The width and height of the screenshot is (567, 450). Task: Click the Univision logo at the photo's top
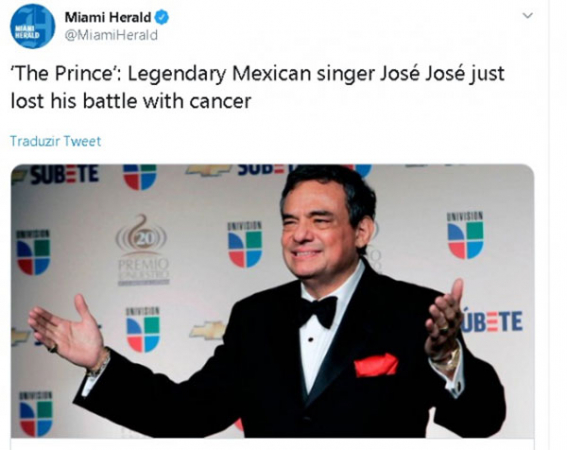click(140, 177)
